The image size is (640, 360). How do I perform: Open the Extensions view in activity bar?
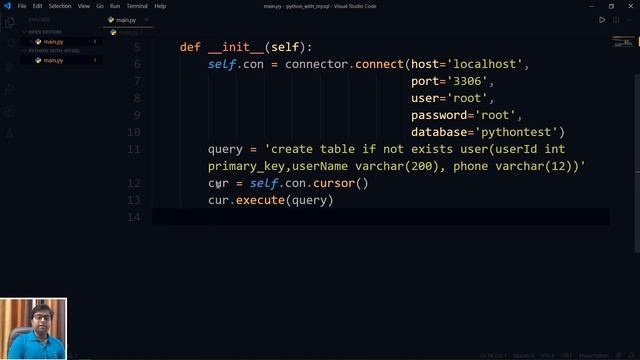[x=10, y=111]
